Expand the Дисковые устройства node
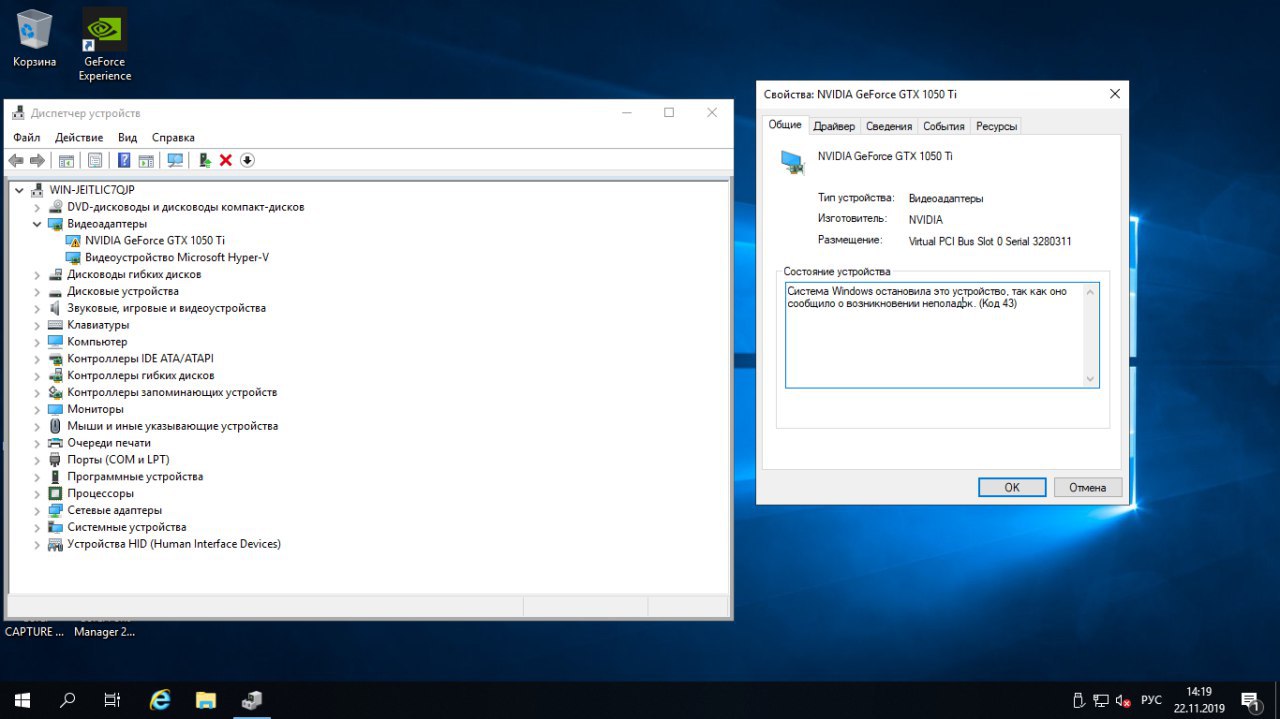Viewport: 1280px width, 719px height. tap(37, 291)
